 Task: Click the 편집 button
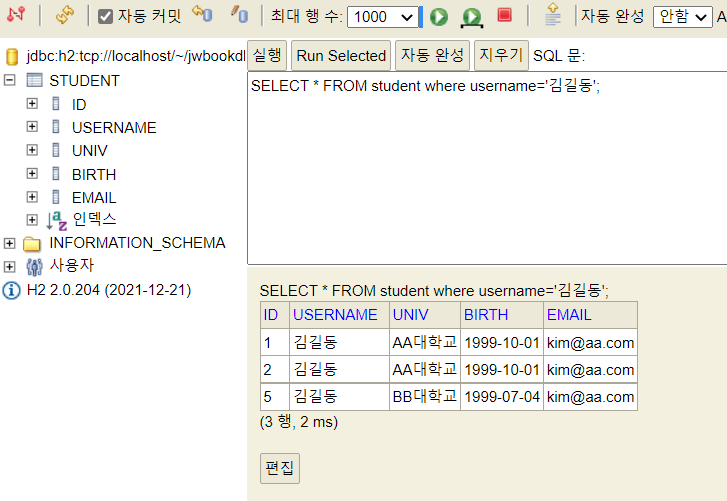pos(280,468)
